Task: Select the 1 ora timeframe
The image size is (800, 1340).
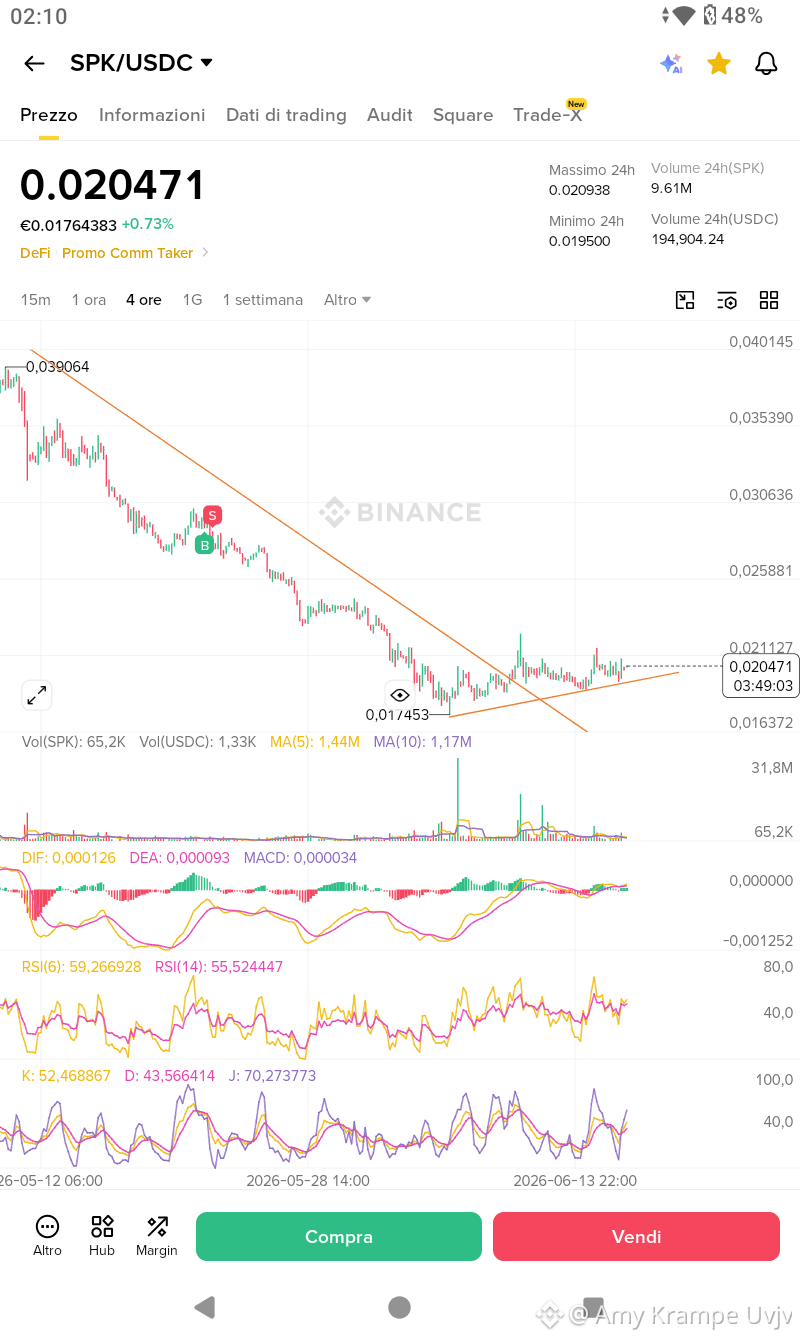Action: [89, 300]
